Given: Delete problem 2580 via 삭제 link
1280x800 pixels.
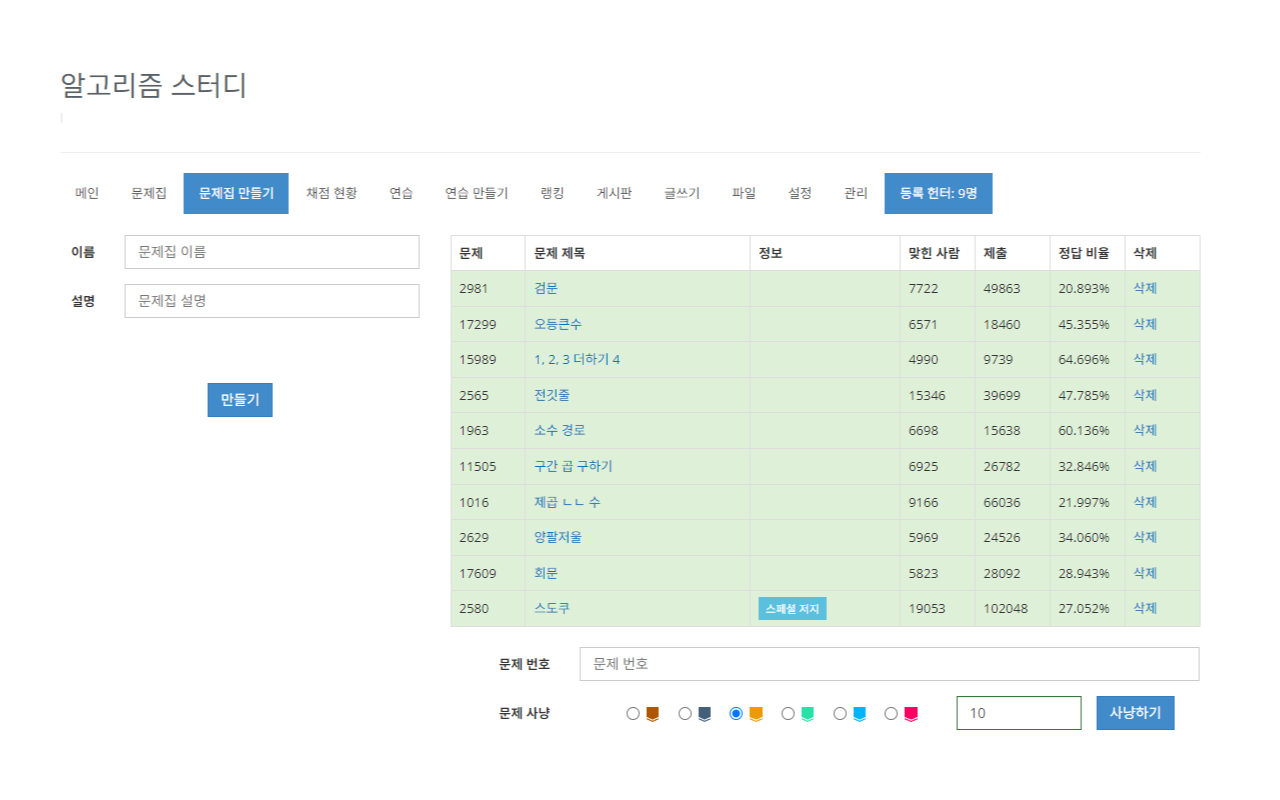Looking at the screenshot, I should 1145,608.
